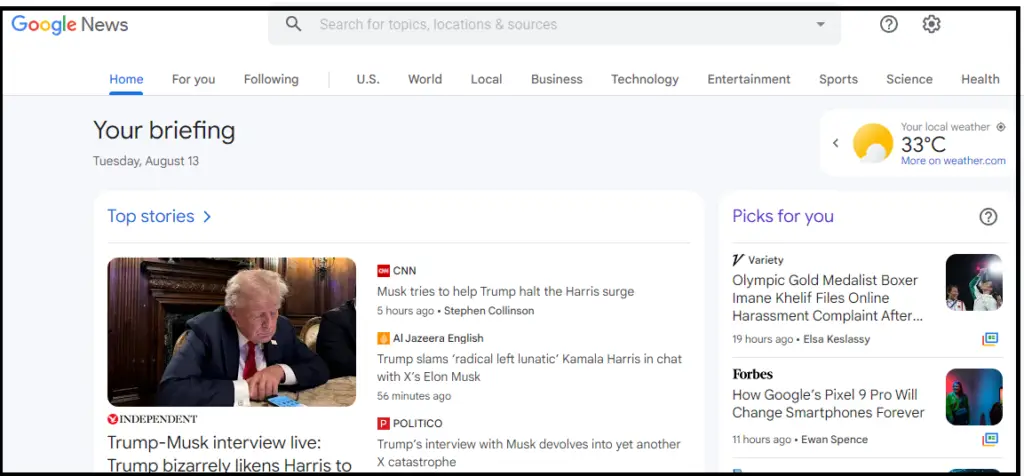Image resolution: width=1024 pixels, height=476 pixels.
Task: Open the Help question mark icon
Action: point(888,24)
